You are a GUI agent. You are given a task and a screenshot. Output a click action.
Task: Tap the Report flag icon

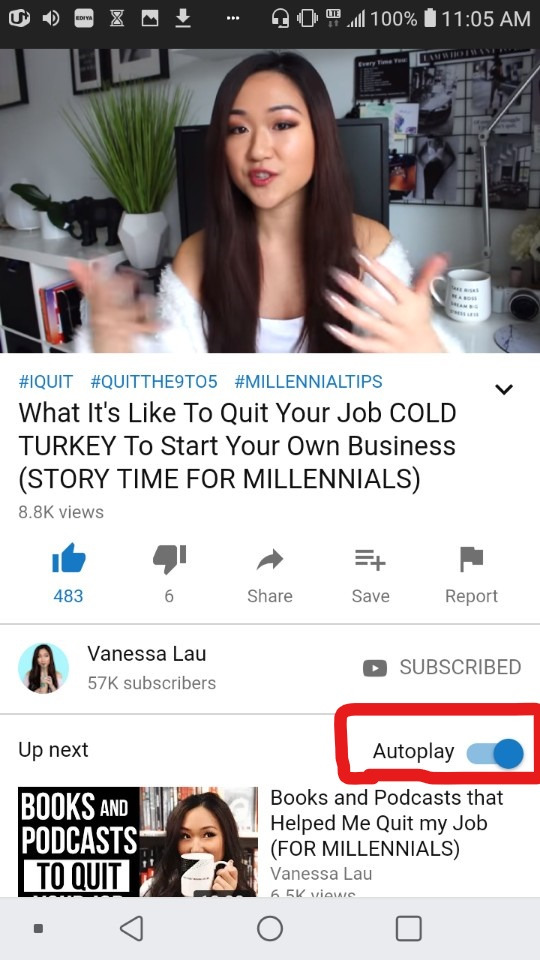471,559
